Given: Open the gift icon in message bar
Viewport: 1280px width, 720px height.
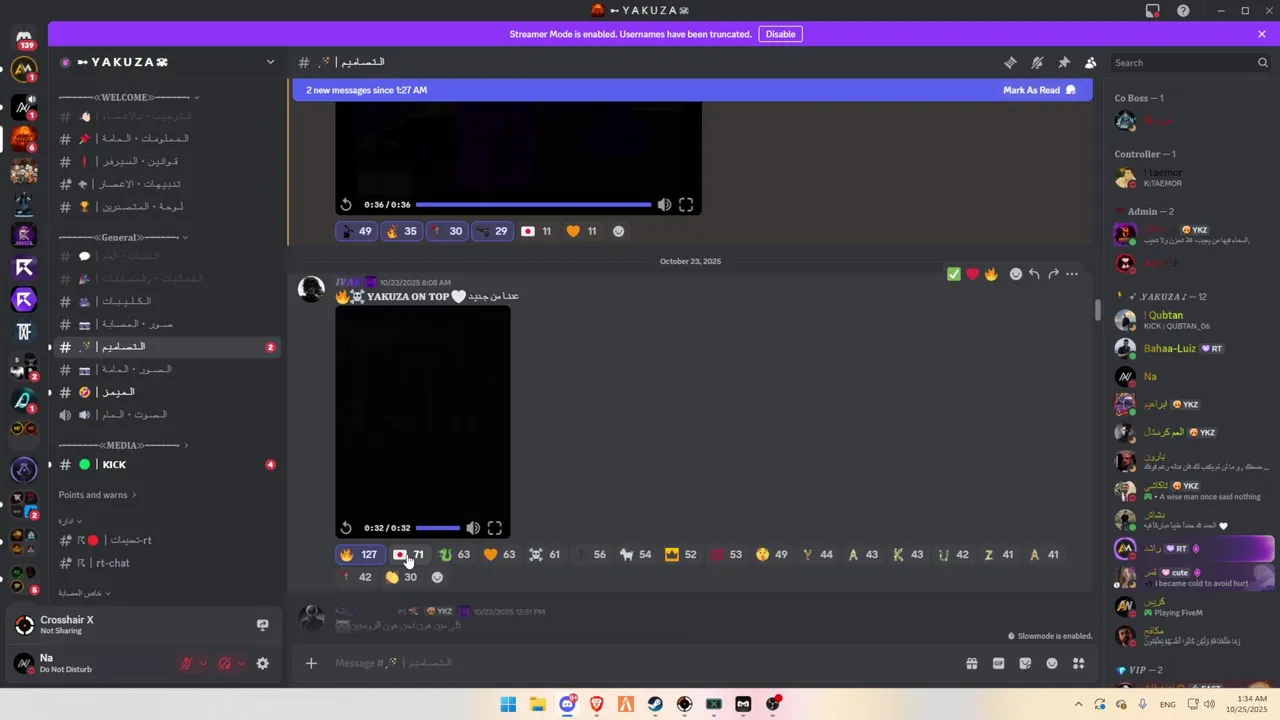Looking at the screenshot, I should point(971,663).
